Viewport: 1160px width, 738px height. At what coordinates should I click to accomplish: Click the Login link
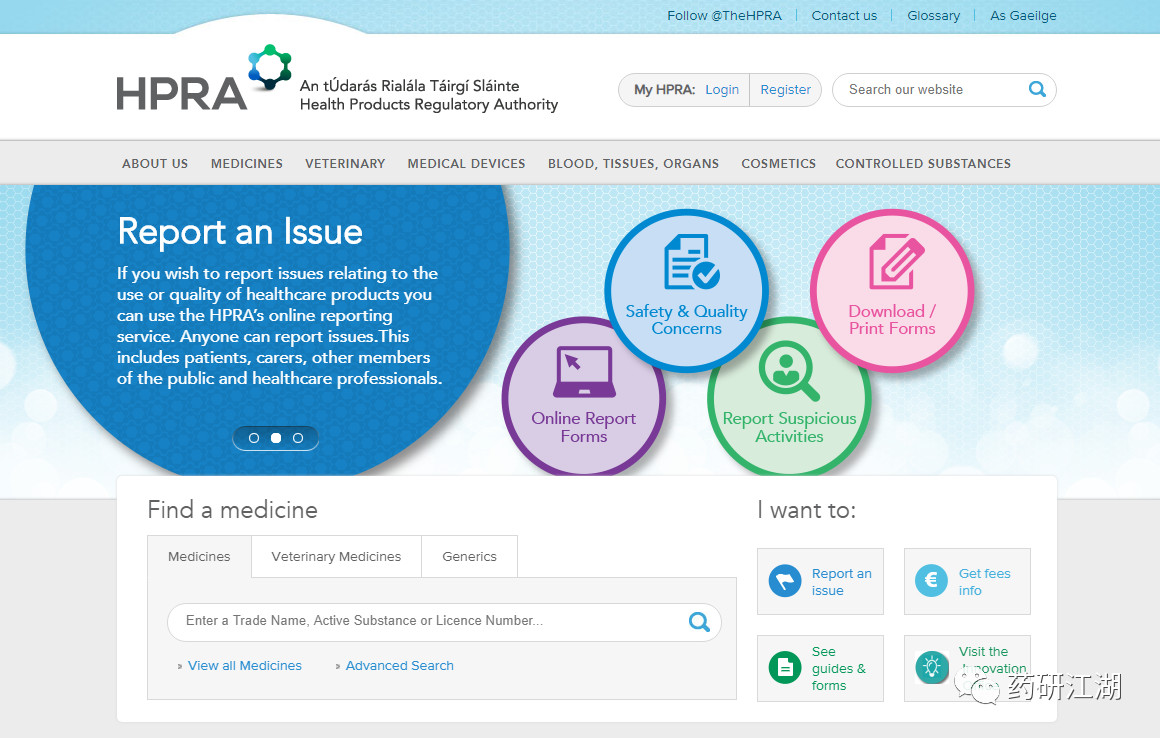tap(722, 89)
